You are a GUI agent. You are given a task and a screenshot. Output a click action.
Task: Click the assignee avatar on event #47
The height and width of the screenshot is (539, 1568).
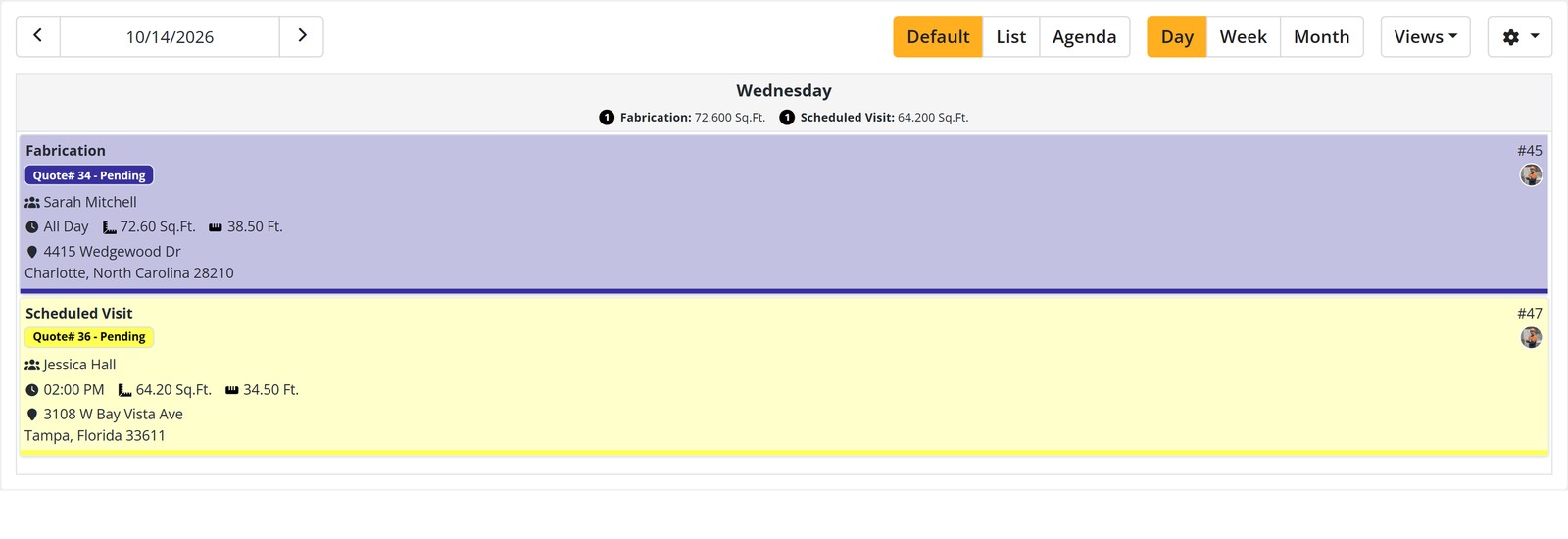click(1531, 338)
